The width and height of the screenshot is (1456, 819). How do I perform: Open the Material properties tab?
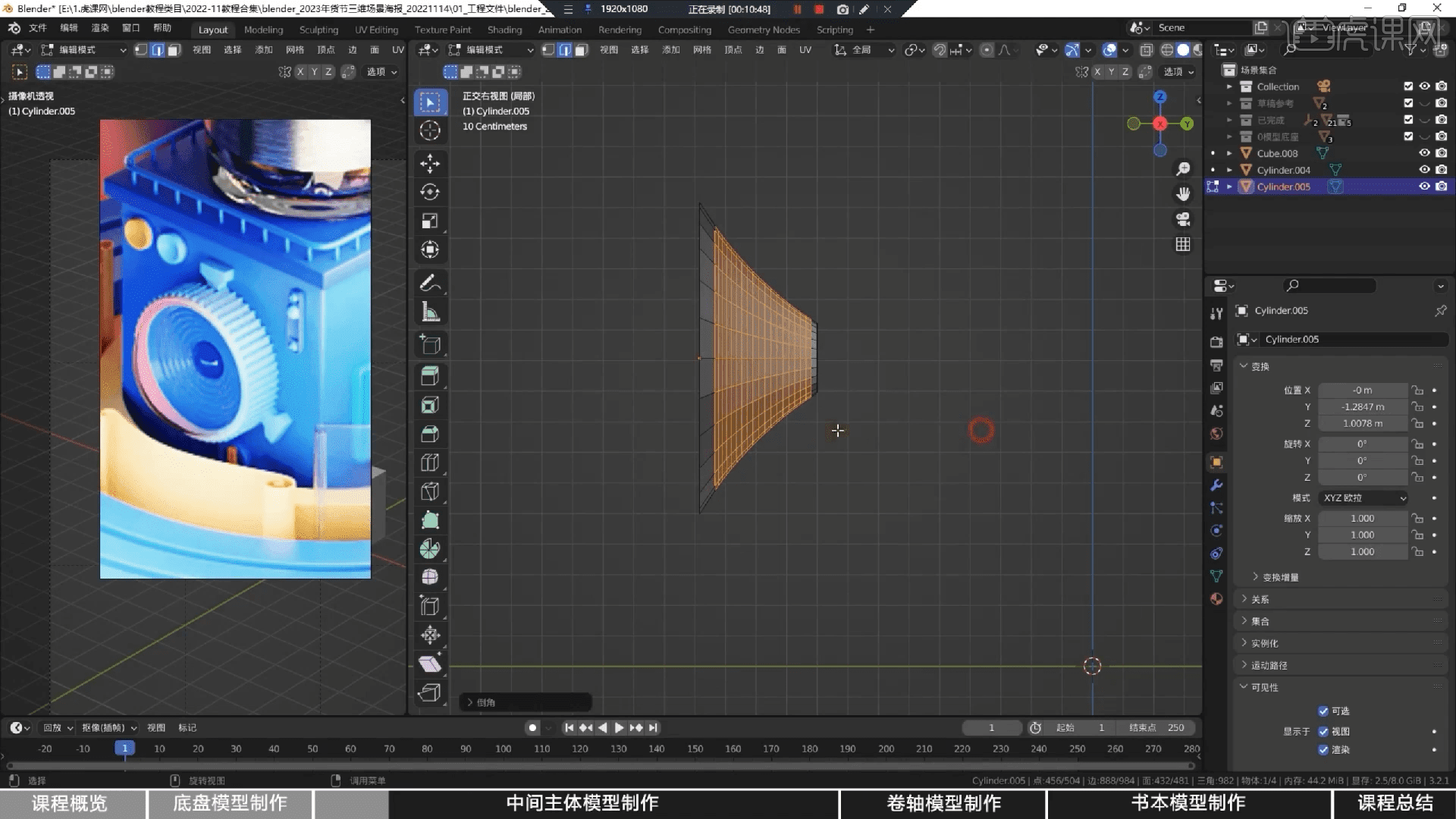pos(1216,599)
